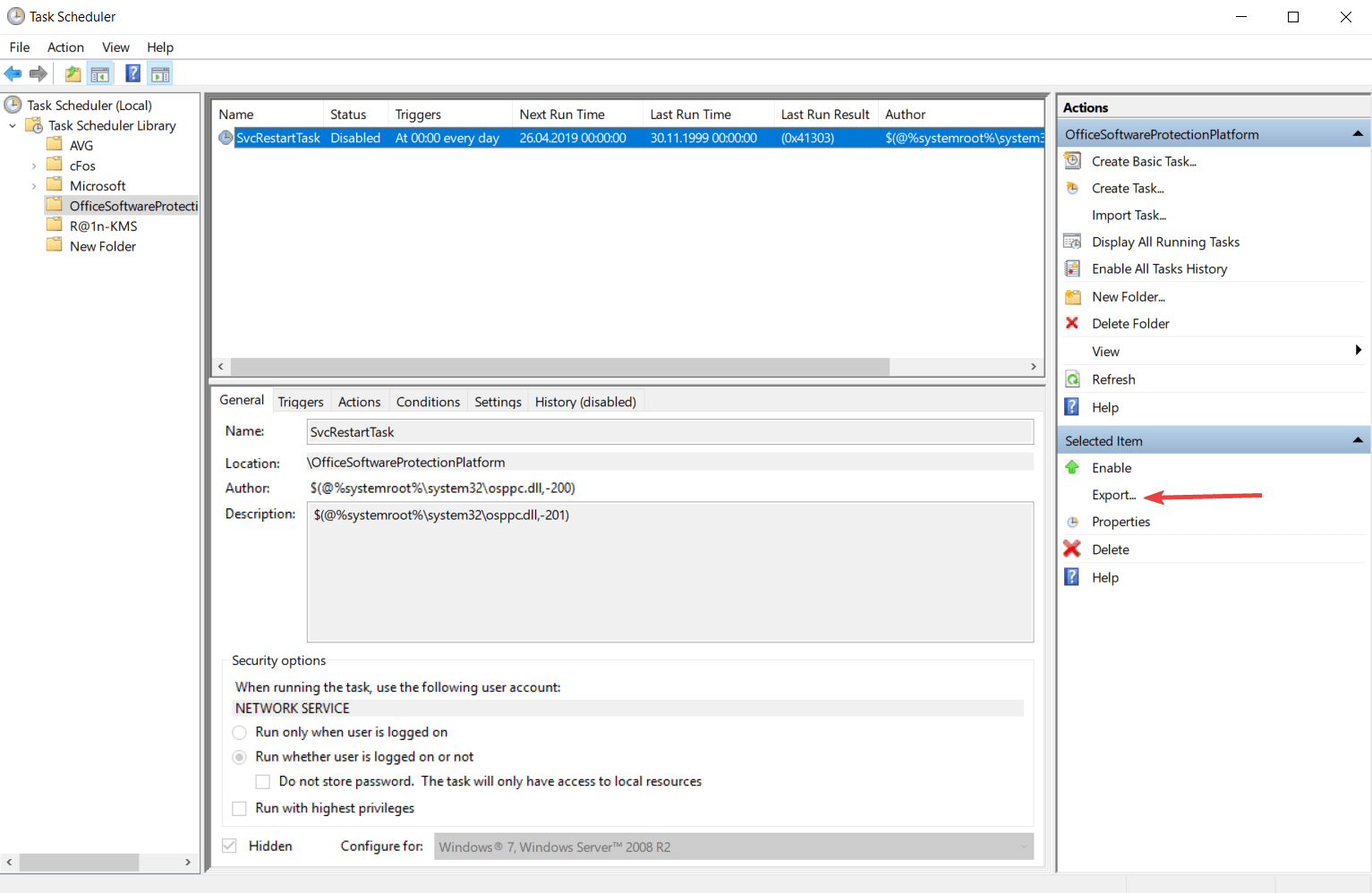The image size is (1372, 893).
Task: Click Export for the selected task
Action: [1113, 495]
